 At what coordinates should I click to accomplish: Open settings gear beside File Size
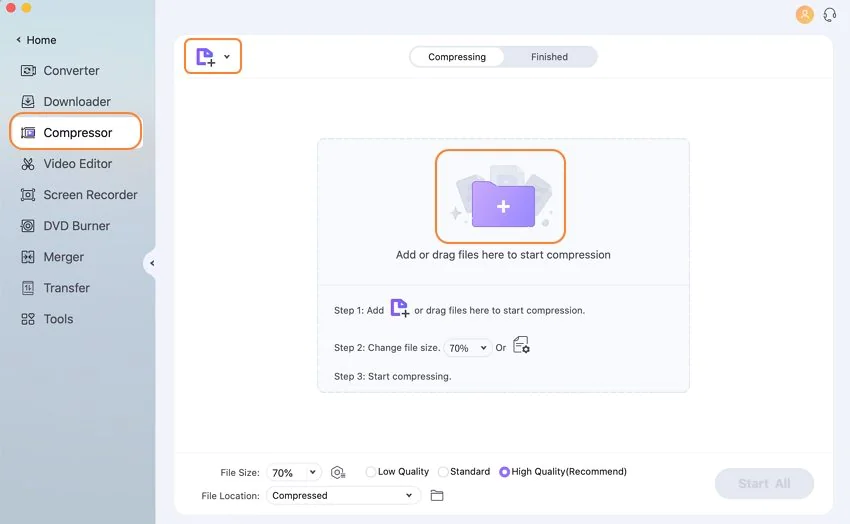coord(338,473)
